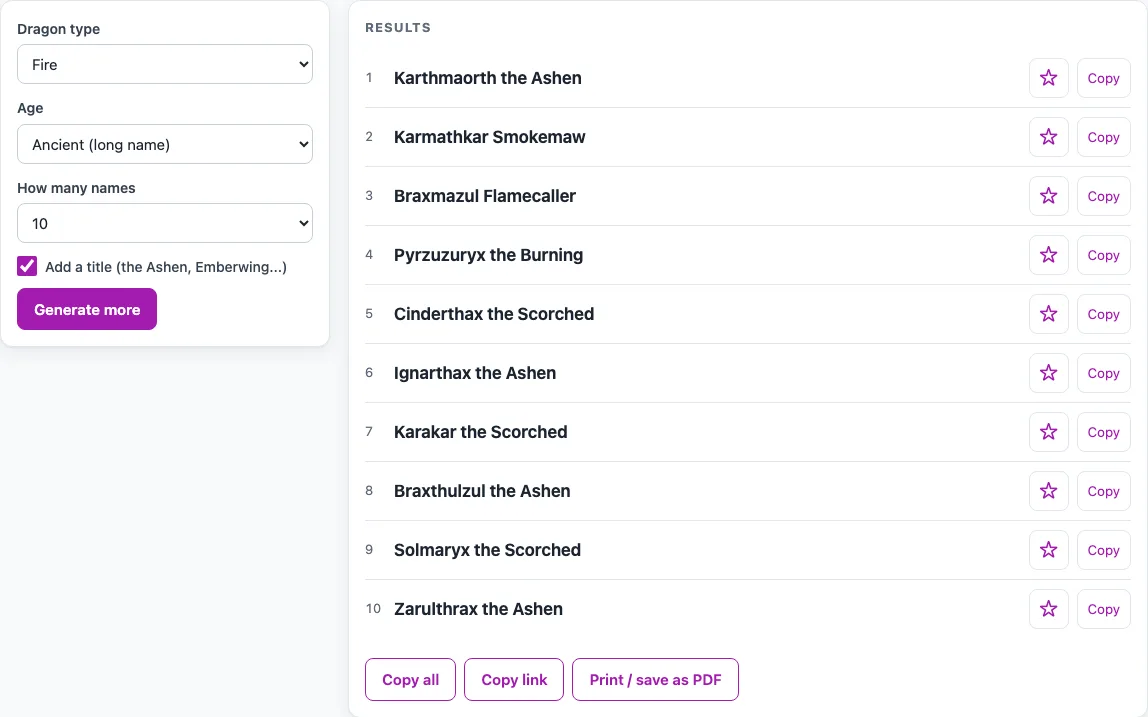This screenshot has width=1148, height=717.
Task: Click the Add a title label text
Action: click(x=166, y=267)
